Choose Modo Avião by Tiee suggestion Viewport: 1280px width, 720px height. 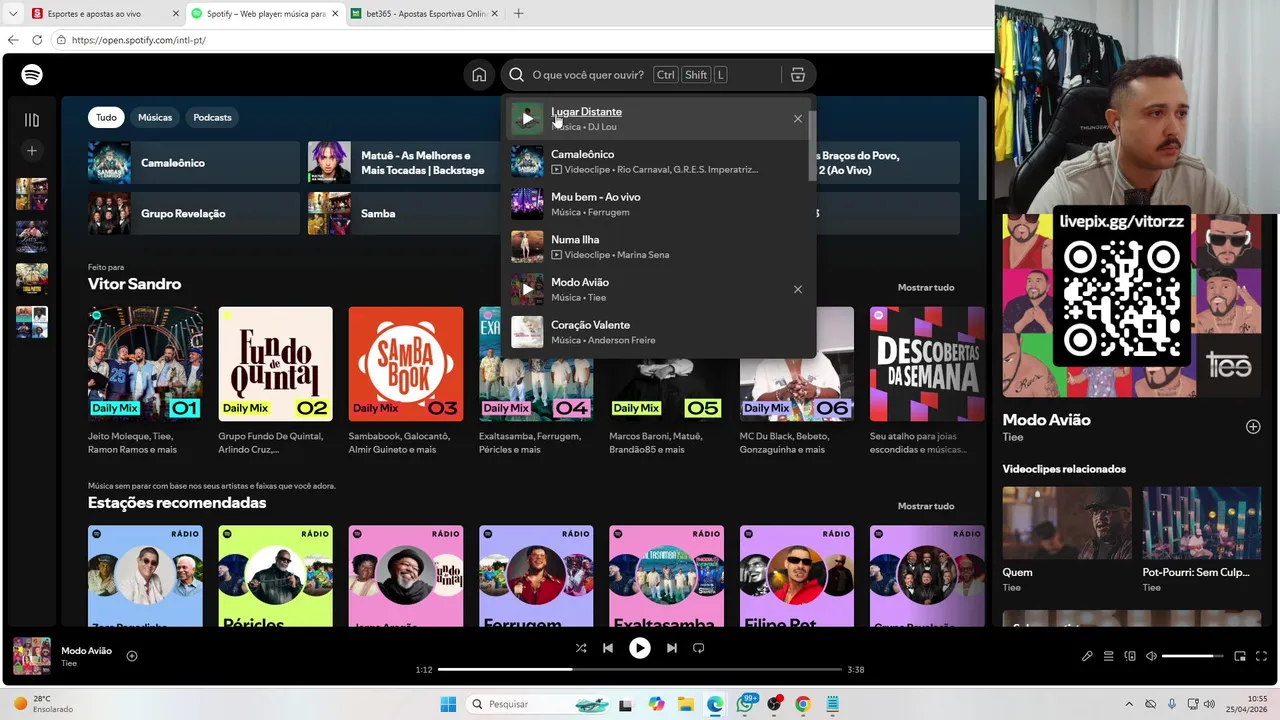(658, 289)
